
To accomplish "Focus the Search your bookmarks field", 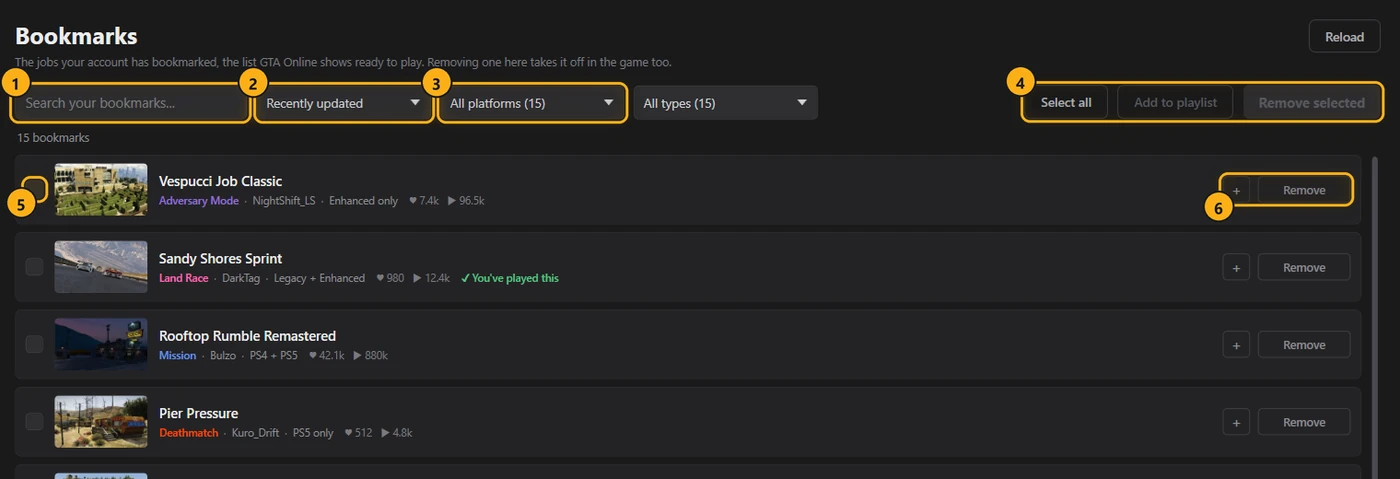I will [x=130, y=103].
